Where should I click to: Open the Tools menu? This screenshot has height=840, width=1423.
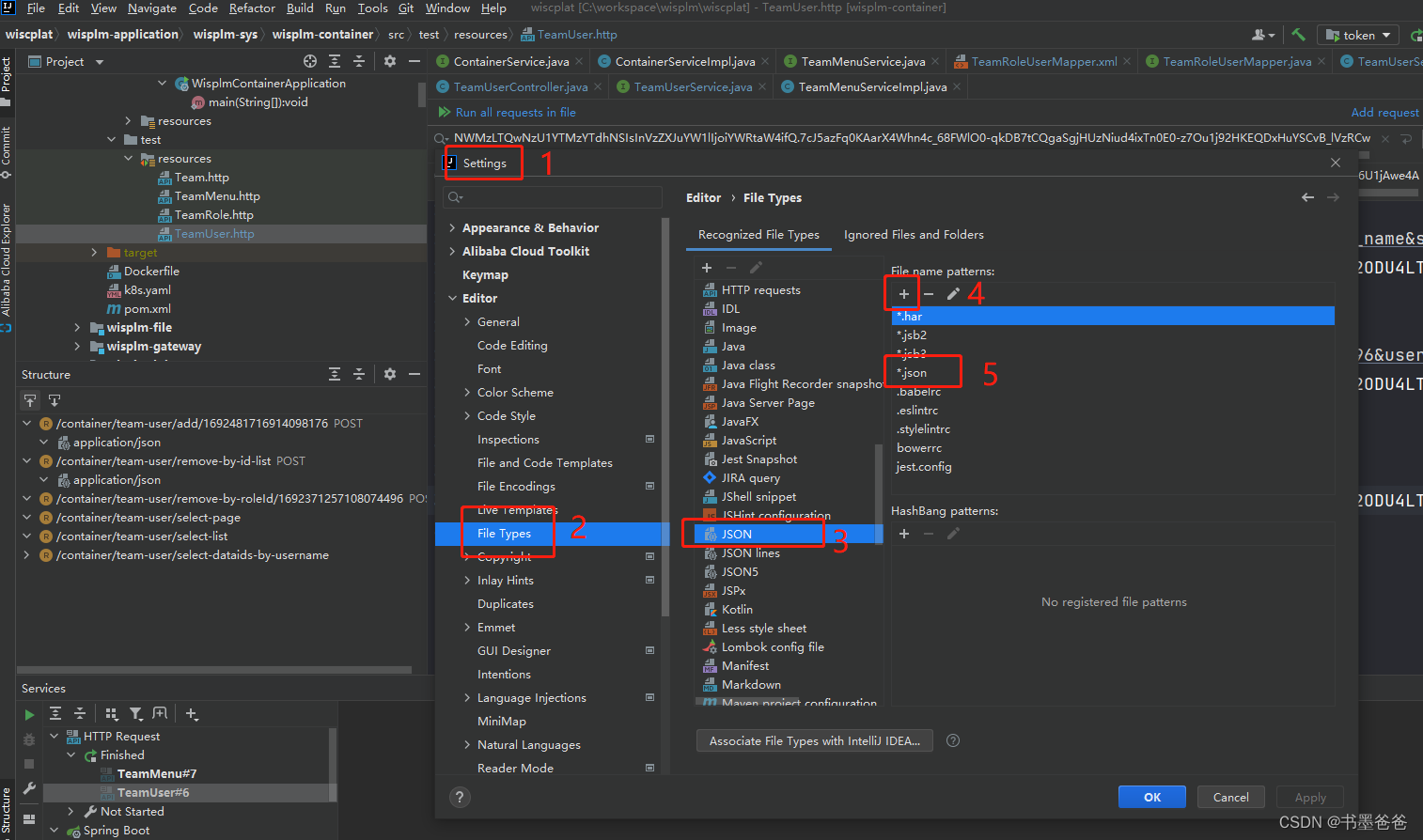pos(372,8)
